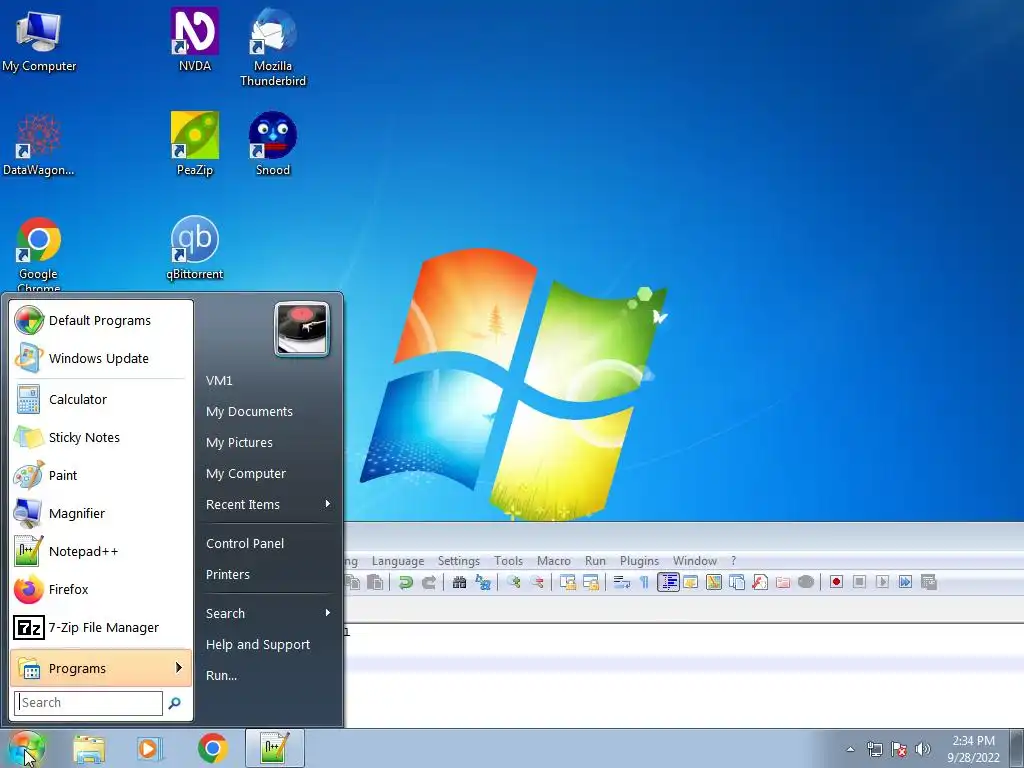1024x768 pixels.
Task: Open Notepad++ Window menu
Action: 695,561
